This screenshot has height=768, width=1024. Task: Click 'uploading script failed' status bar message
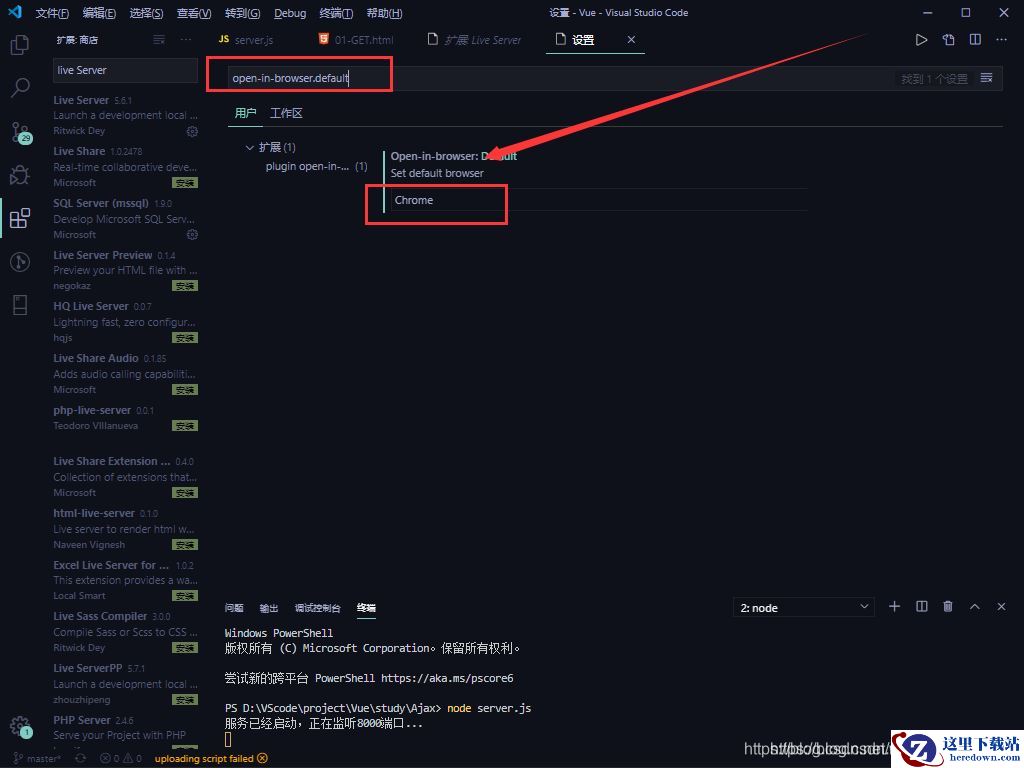211,758
